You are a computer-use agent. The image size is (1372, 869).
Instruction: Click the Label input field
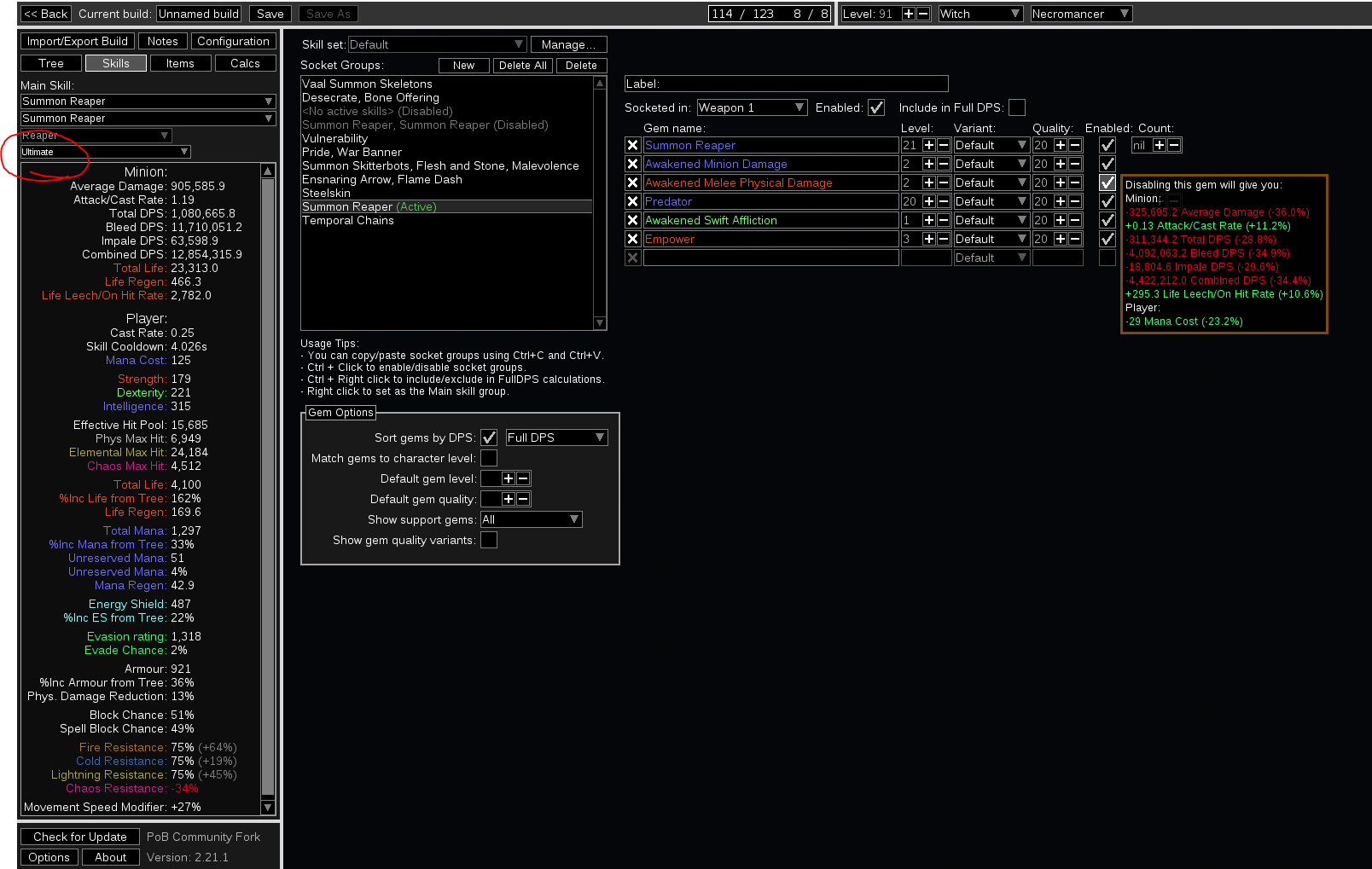click(x=786, y=84)
